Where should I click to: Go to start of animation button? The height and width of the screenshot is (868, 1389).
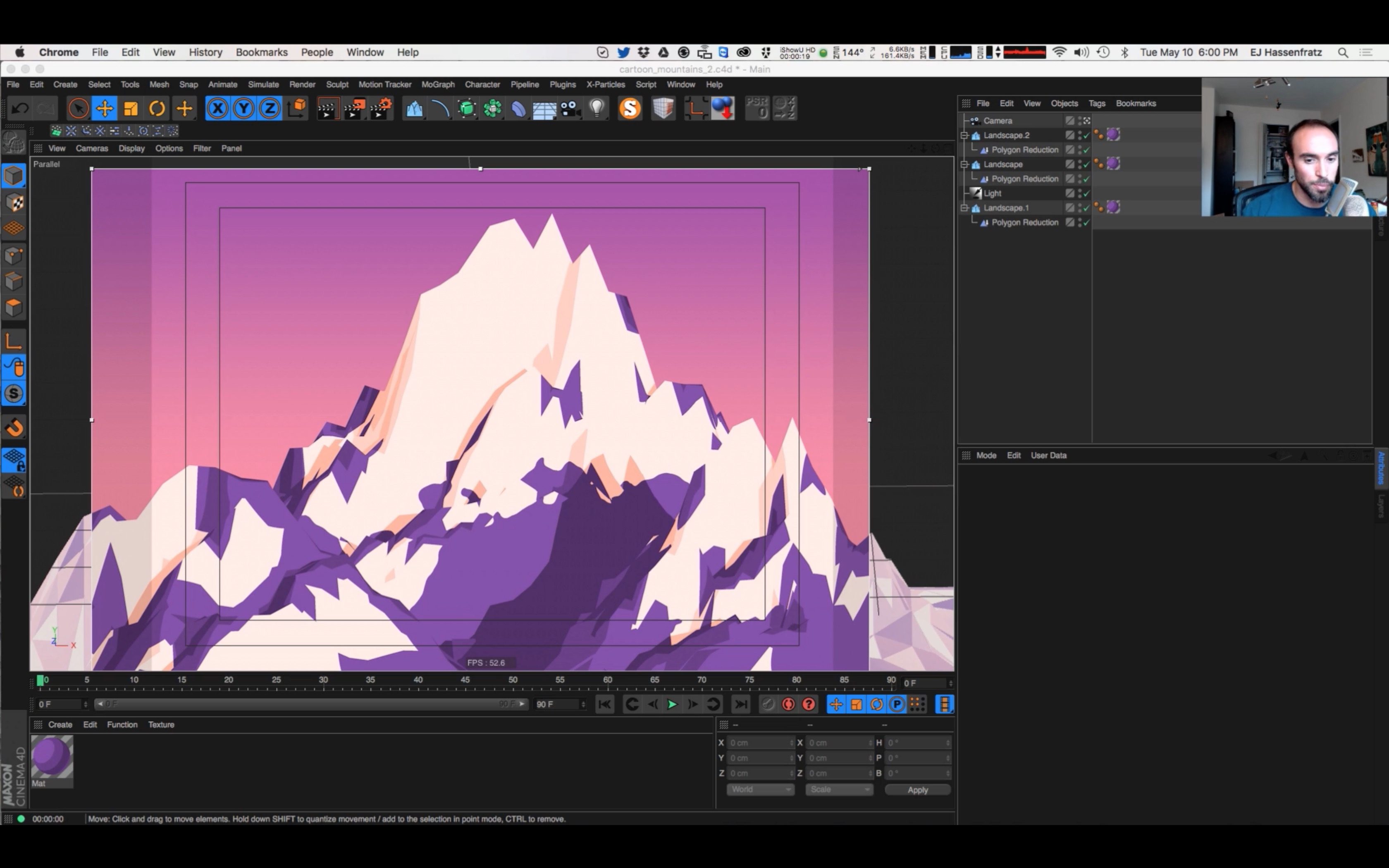[604, 704]
